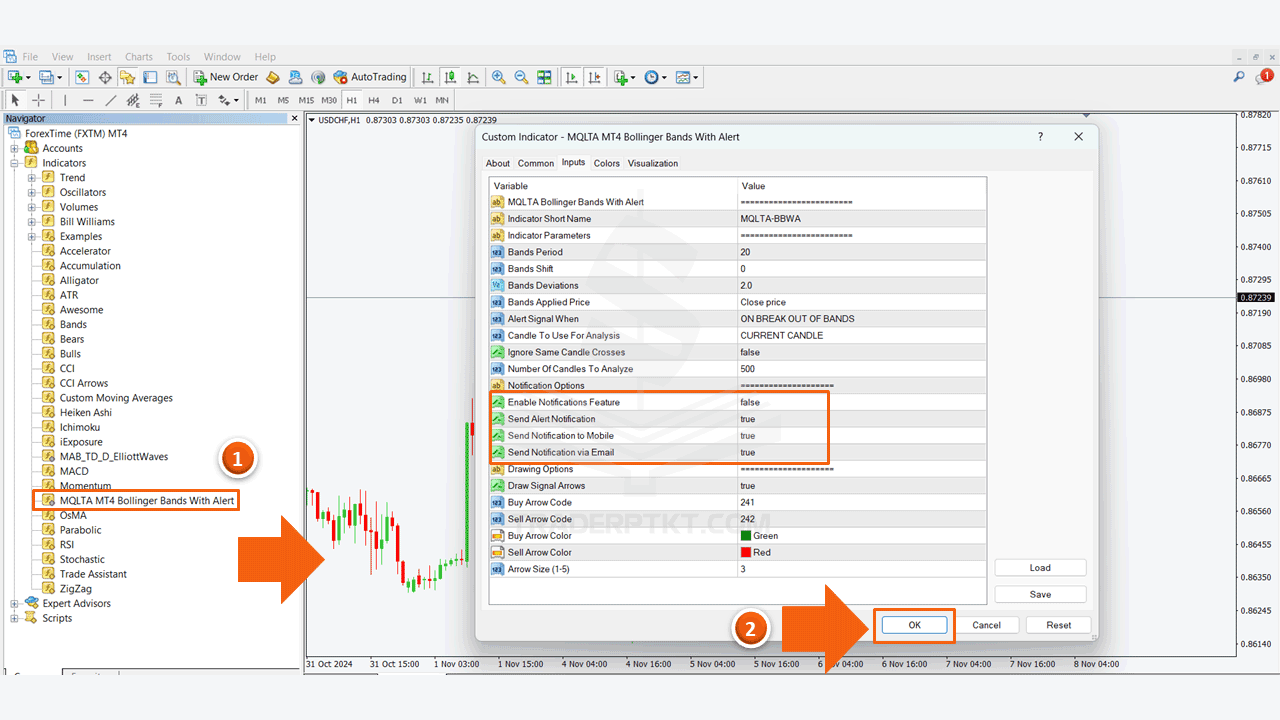Image resolution: width=1280 pixels, height=720 pixels.
Task: Expand the Bill Williams folder
Action: pyautogui.click(x=32, y=222)
